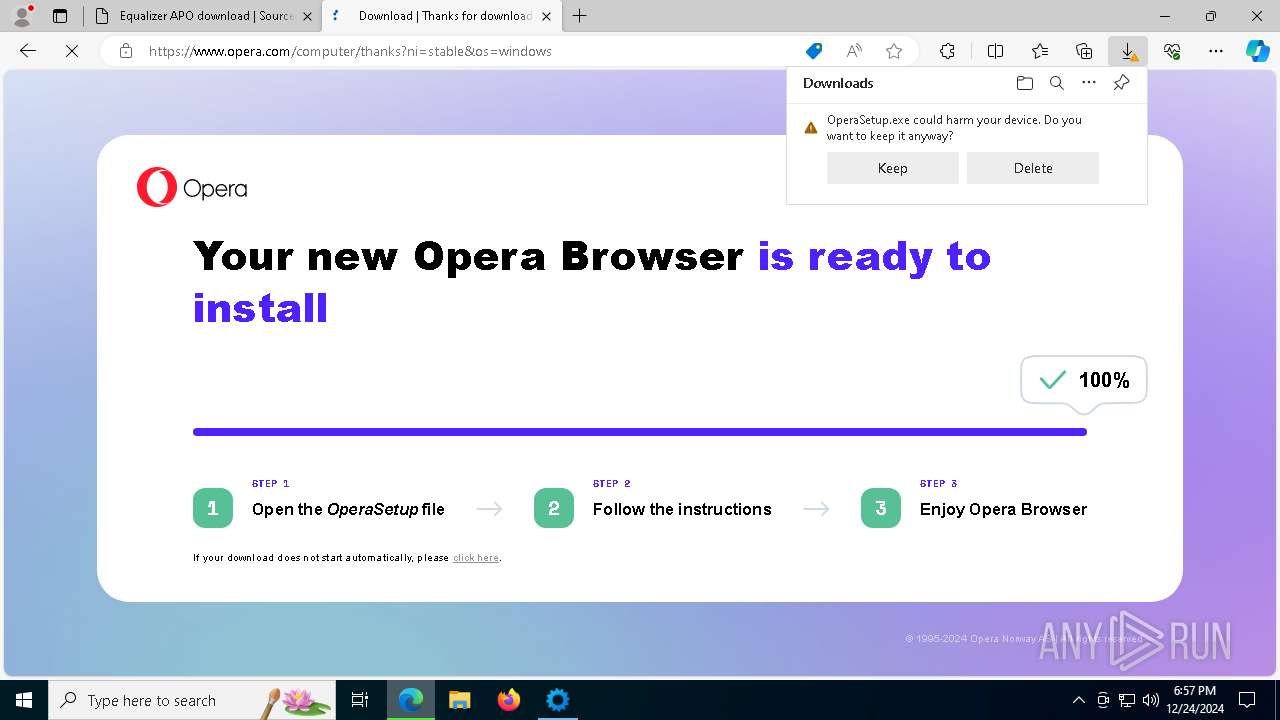Open Task View on taskbar
The width and height of the screenshot is (1280, 720).
[x=360, y=700]
